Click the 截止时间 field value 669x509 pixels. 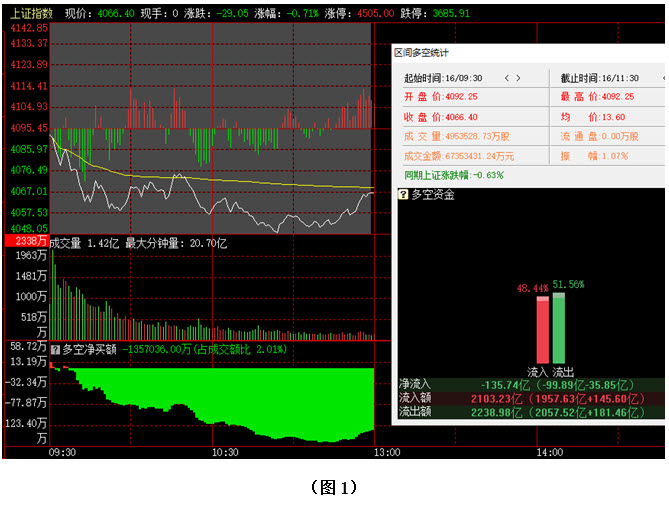click(621, 78)
